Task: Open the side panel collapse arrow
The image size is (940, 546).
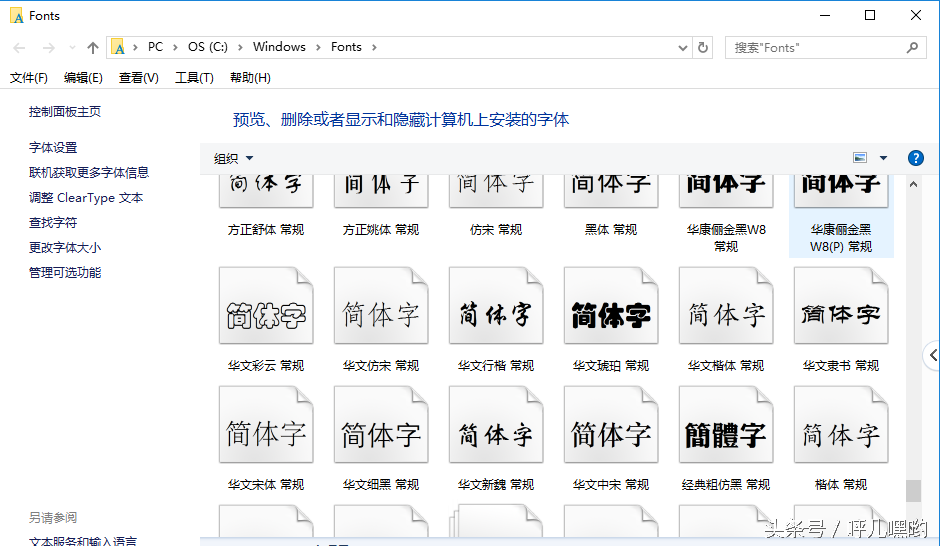Action: click(932, 355)
